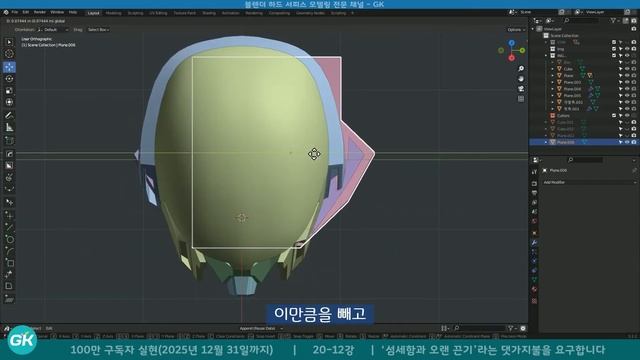Switch to the Shading workspace tab
640x360 pixels.
[209, 13]
